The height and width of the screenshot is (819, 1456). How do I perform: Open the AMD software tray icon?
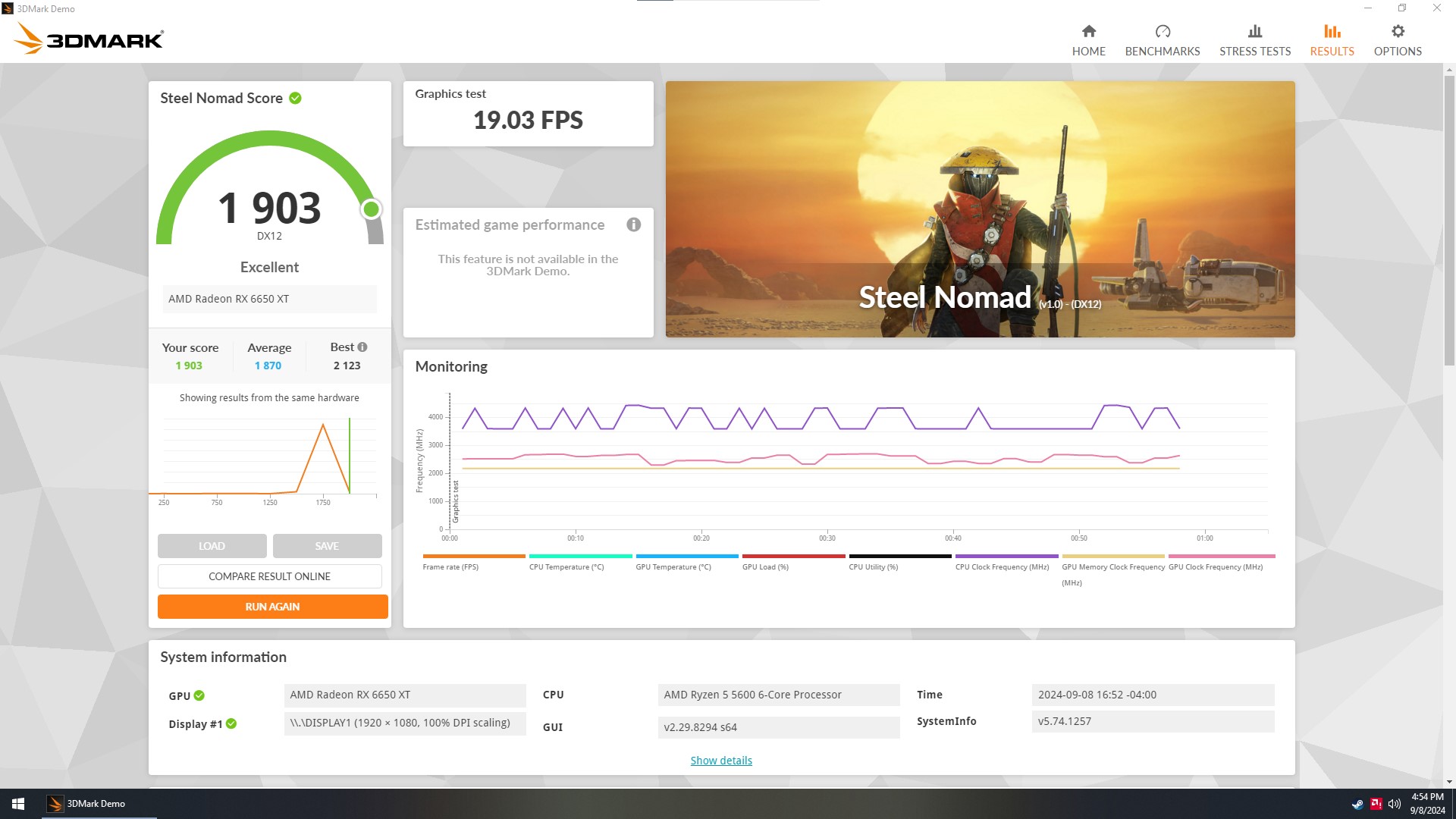click(x=1376, y=804)
